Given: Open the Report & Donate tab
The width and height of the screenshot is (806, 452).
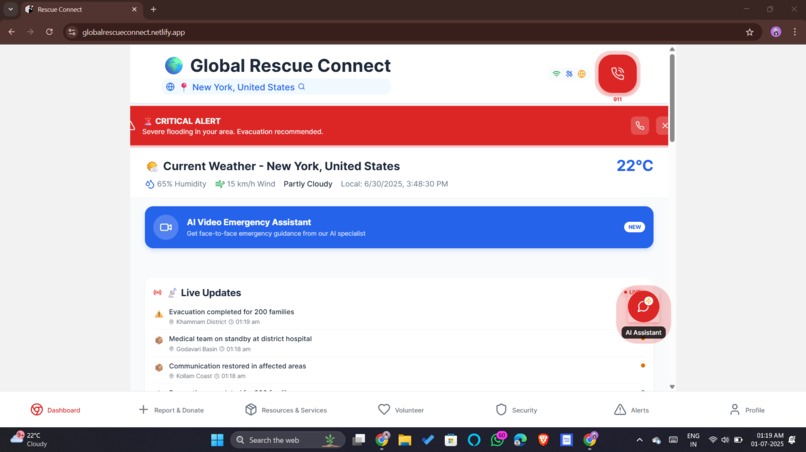Looking at the screenshot, I should tap(171, 410).
